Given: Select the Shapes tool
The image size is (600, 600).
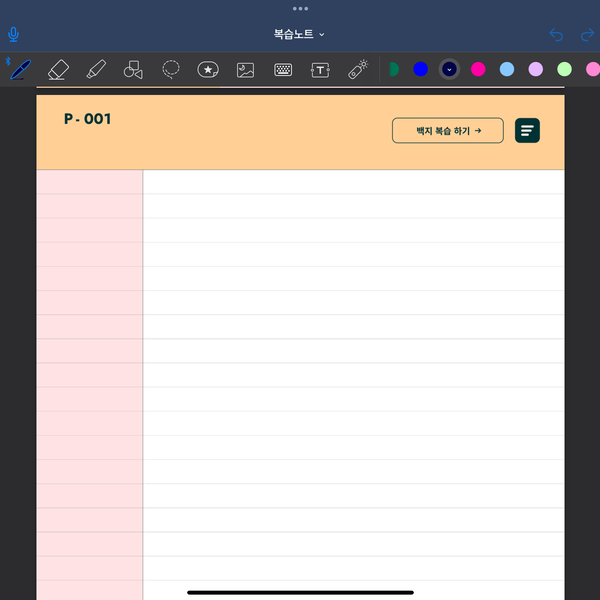Looking at the screenshot, I should coord(133,70).
